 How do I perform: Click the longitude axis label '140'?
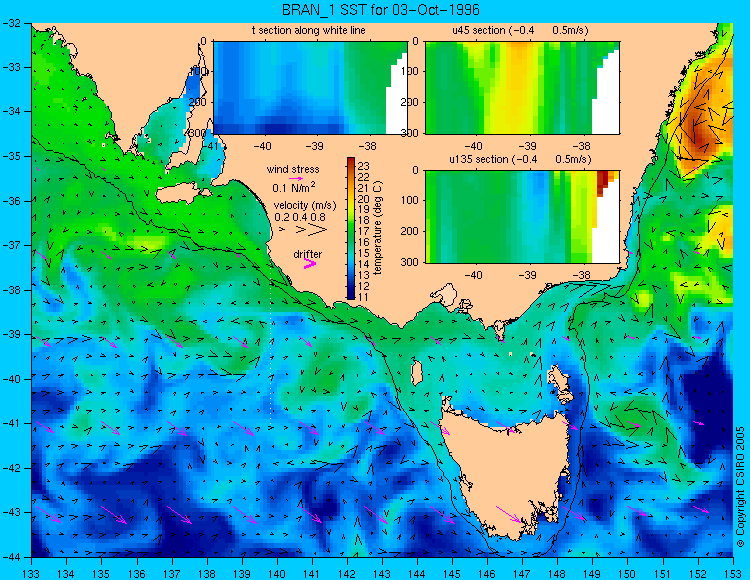pyautogui.click(x=277, y=574)
